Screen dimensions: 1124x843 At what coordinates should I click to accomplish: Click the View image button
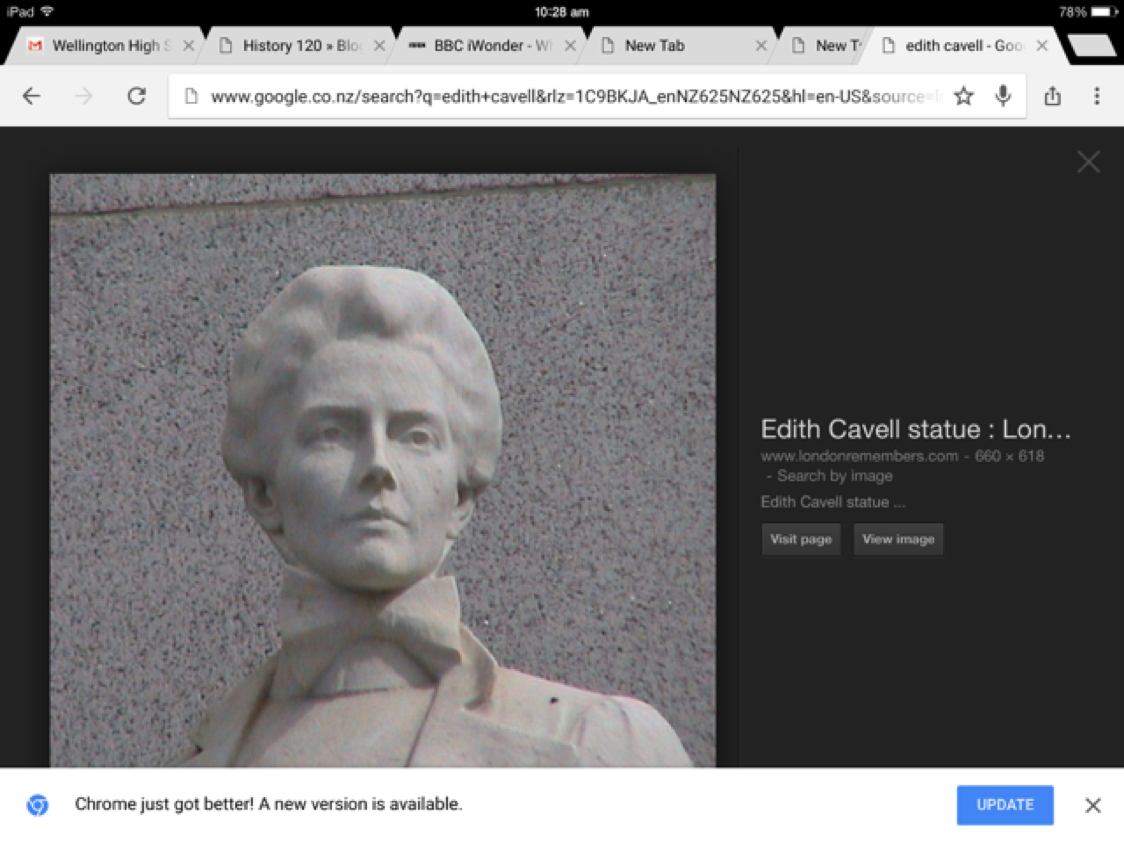898,539
